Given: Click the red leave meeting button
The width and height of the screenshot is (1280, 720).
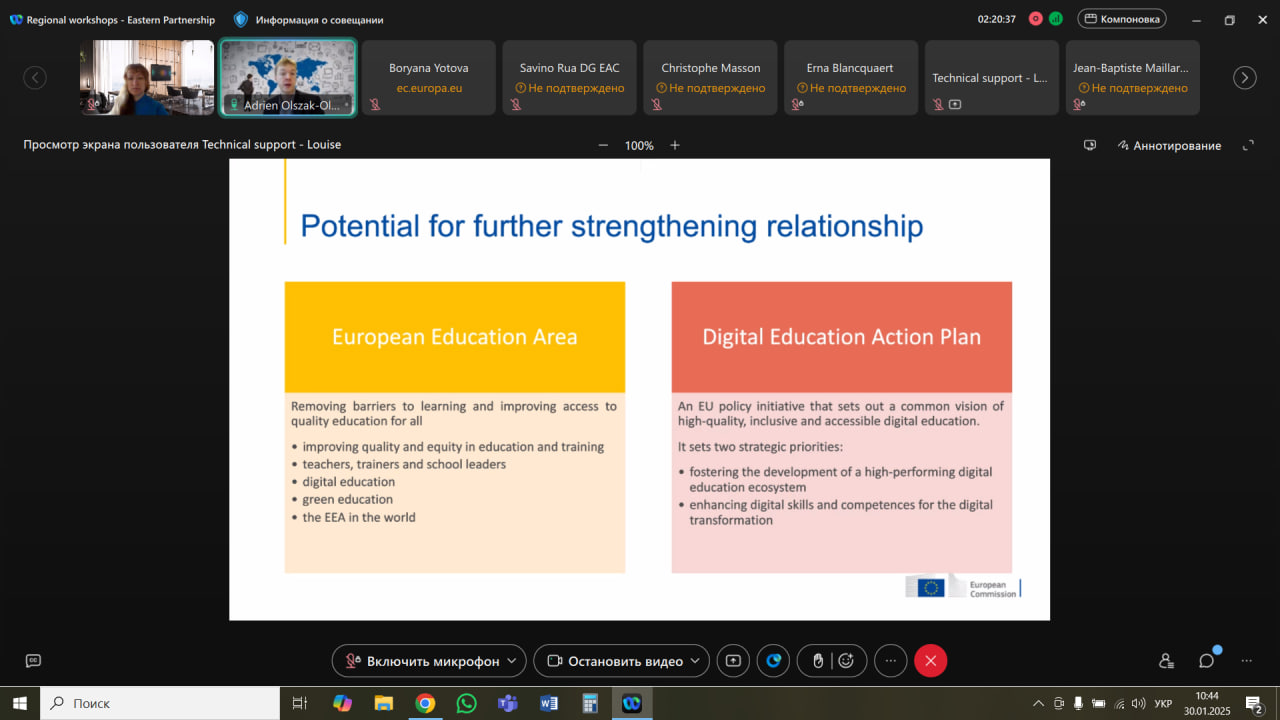Looking at the screenshot, I should coord(930,661).
